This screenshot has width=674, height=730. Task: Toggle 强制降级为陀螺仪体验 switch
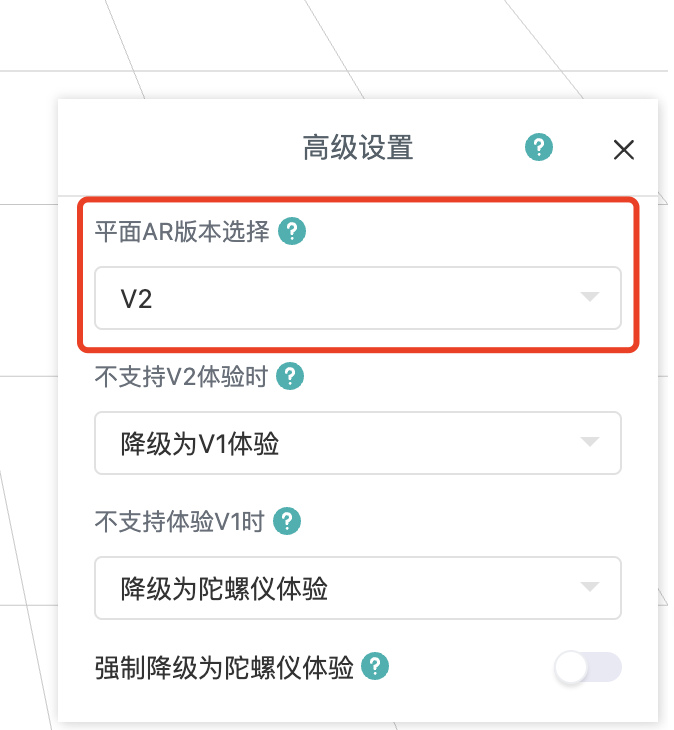[x=588, y=668]
